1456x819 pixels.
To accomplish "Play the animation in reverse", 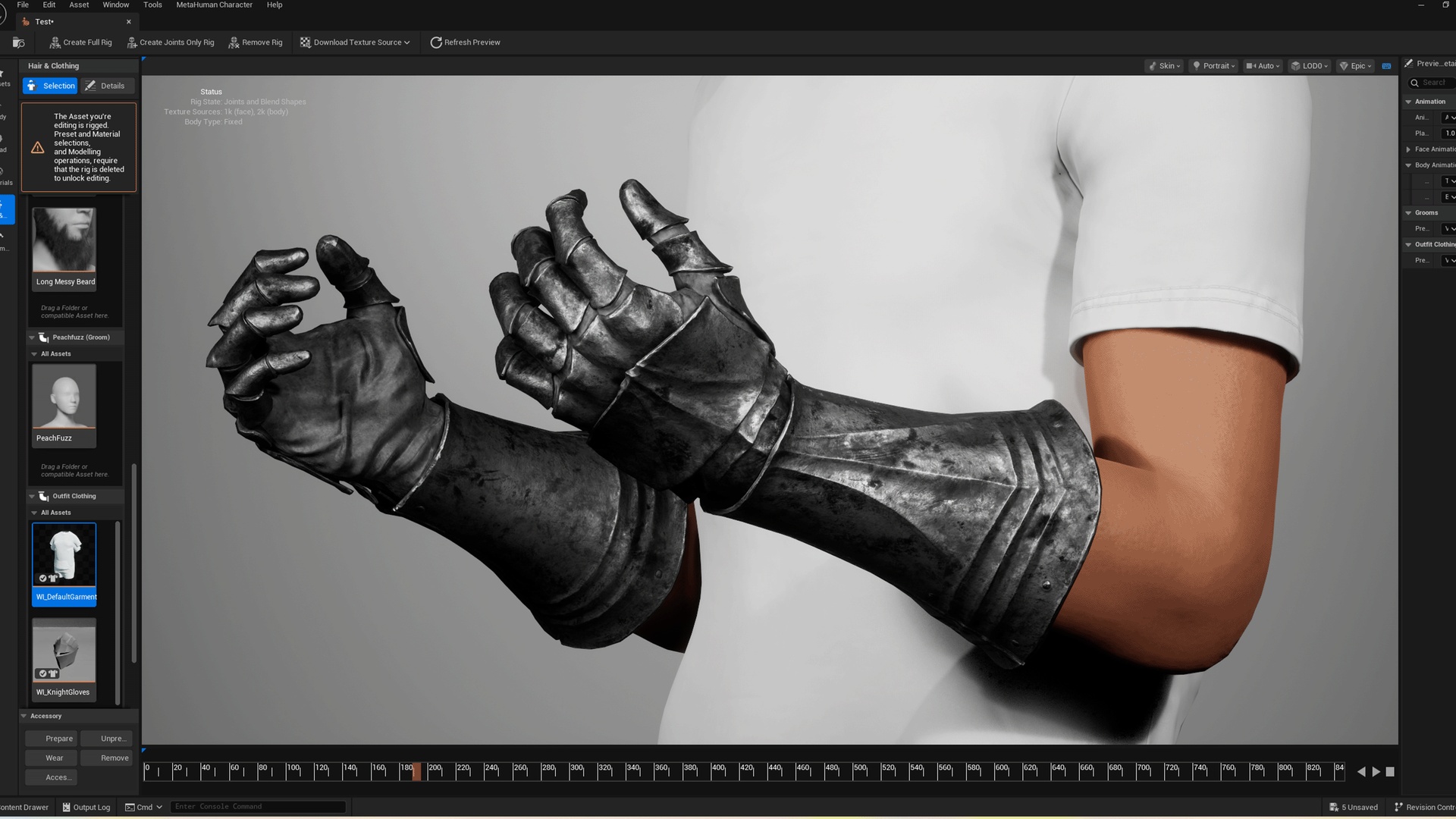I will click(1361, 772).
